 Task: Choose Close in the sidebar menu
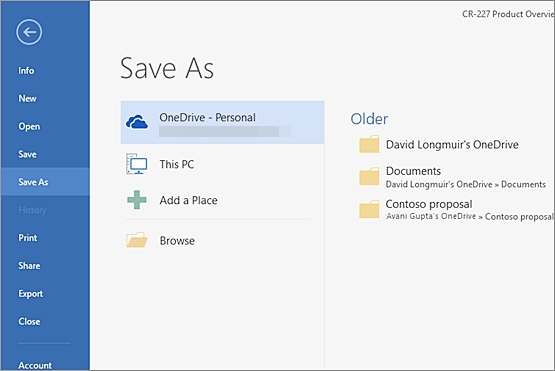[29, 321]
